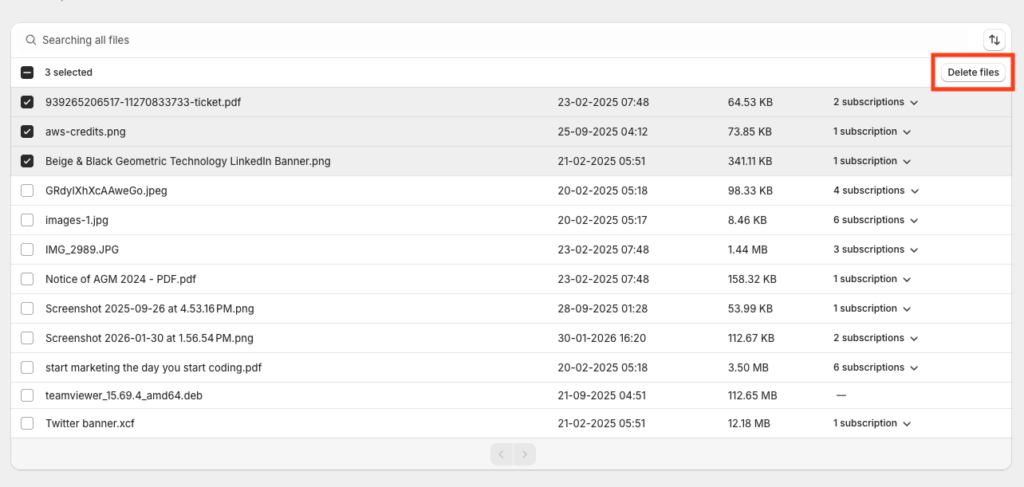Click Delete files button
Screen dimensions: 1024x487
coord(973,72)
